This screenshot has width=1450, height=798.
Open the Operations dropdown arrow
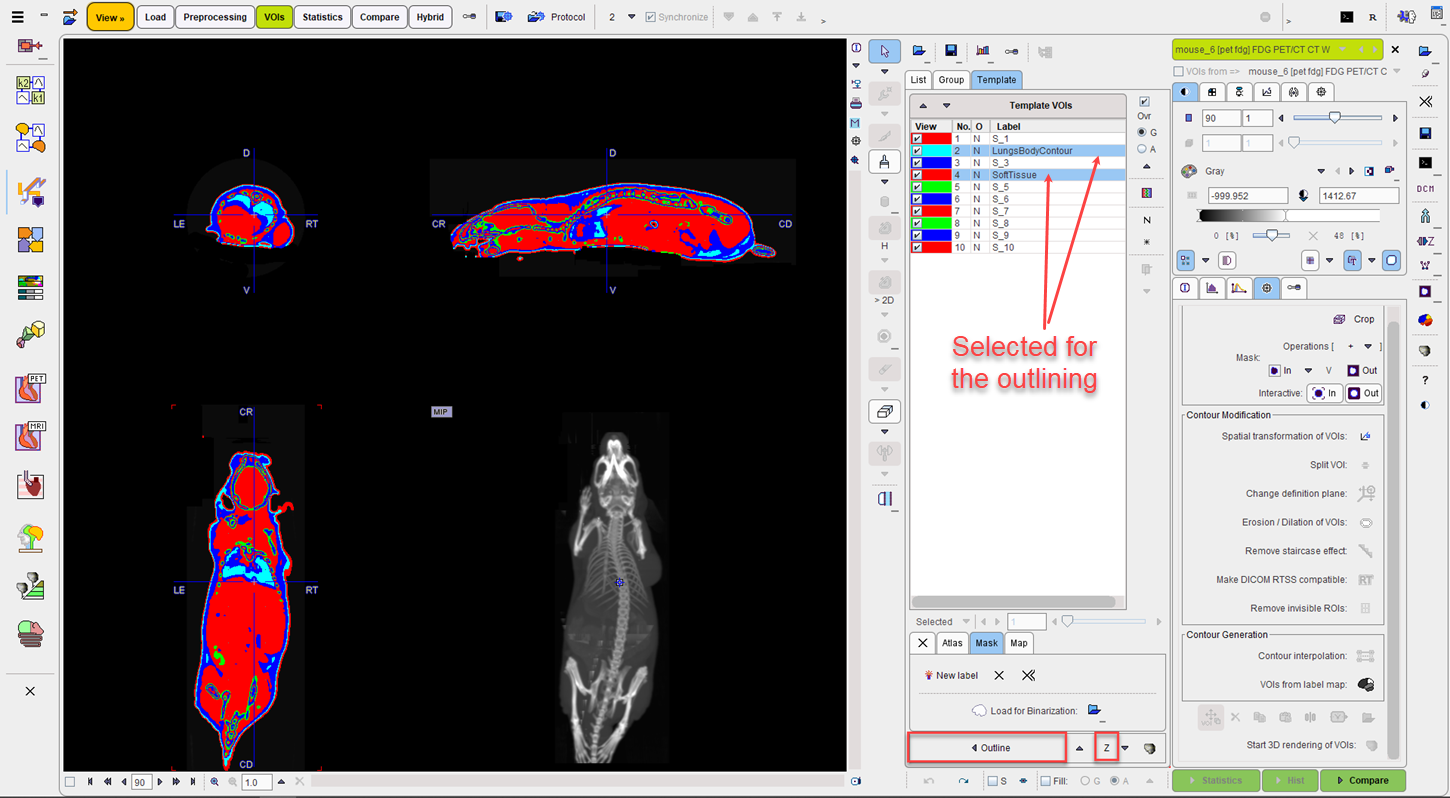(1368, 346)
